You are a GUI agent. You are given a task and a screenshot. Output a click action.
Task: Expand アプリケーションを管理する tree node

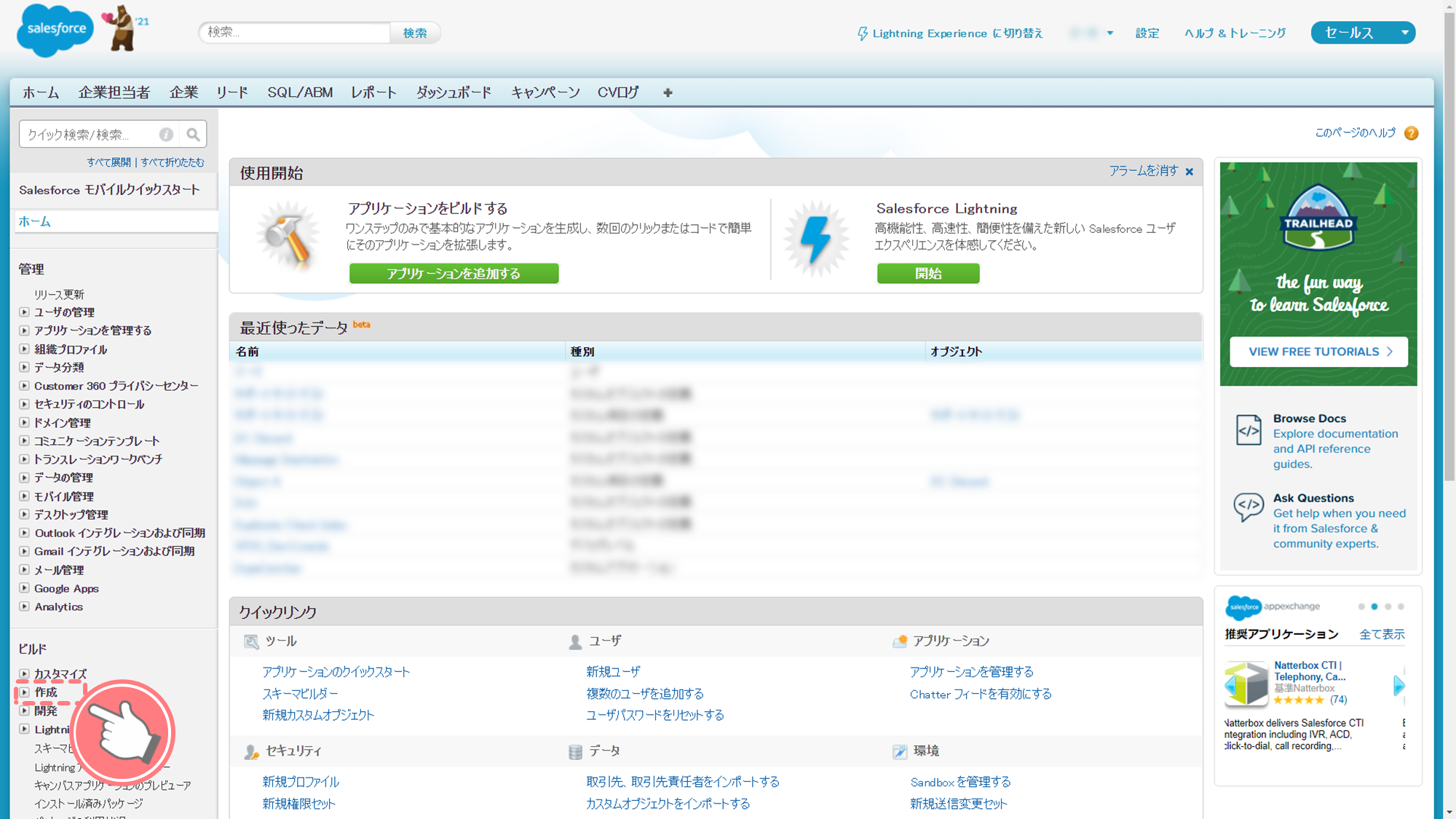tap(24, 331)
